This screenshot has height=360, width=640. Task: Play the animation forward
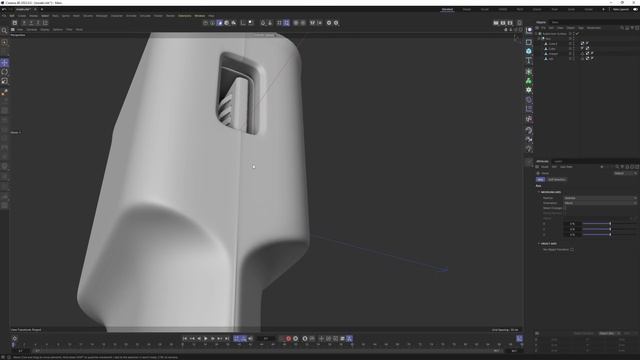click(206, 338)
